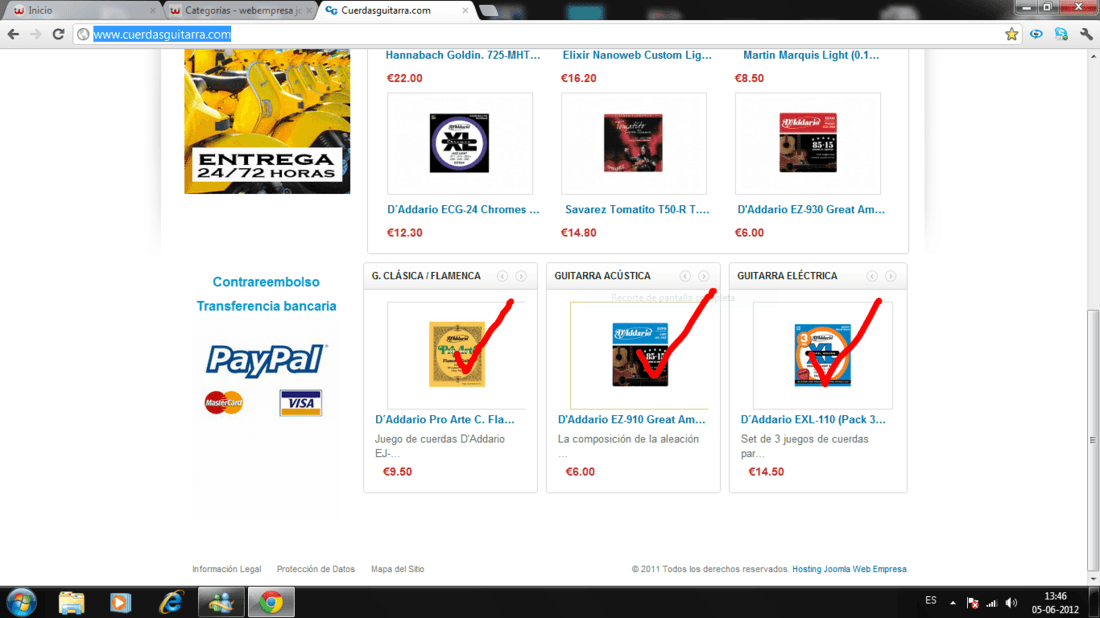This screenshot has width=1100, height=618.
Task: Click the Visa card icon
Action: pos(300,403)
